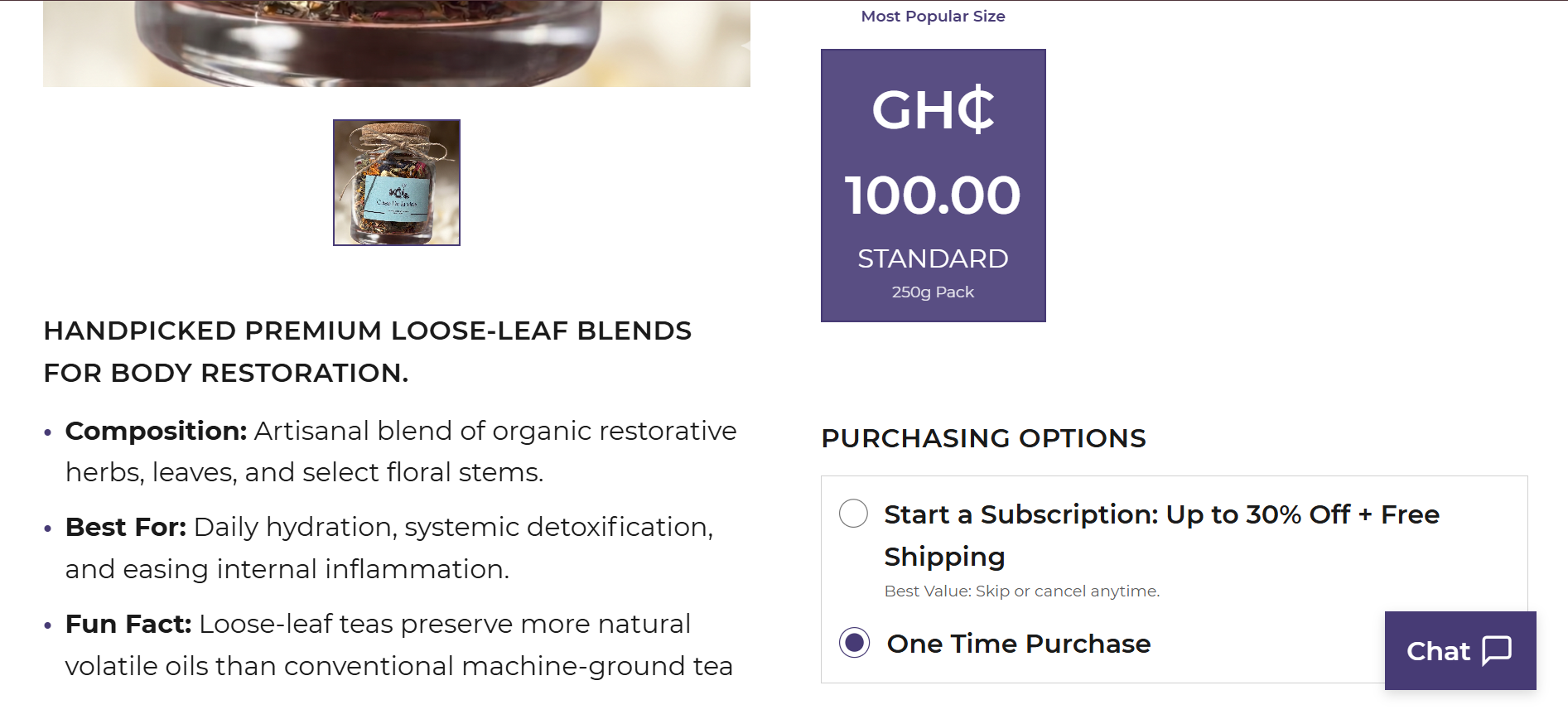Click the Fun Fact bullet text
The width and height of the screenshot is (1568, 724).
pyautogui.click(x=399, y=644)
